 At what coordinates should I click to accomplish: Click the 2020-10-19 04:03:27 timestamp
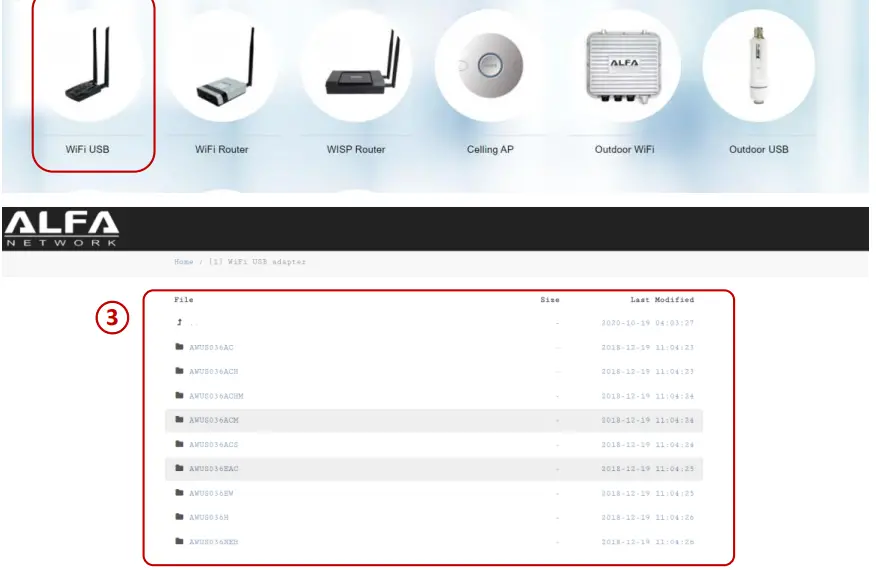(x=648, y=323)
